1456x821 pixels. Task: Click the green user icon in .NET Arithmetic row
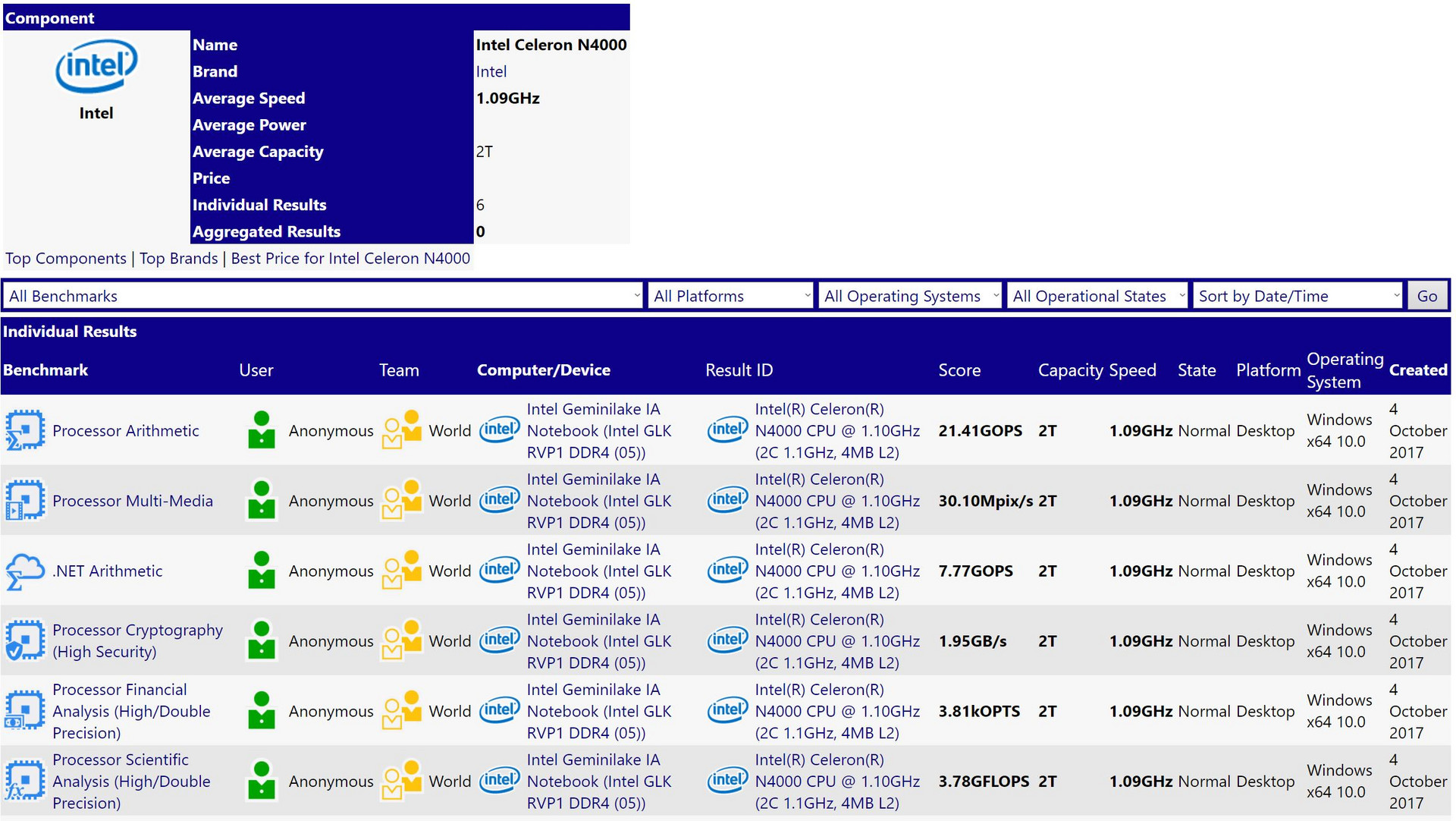point(262,571)
